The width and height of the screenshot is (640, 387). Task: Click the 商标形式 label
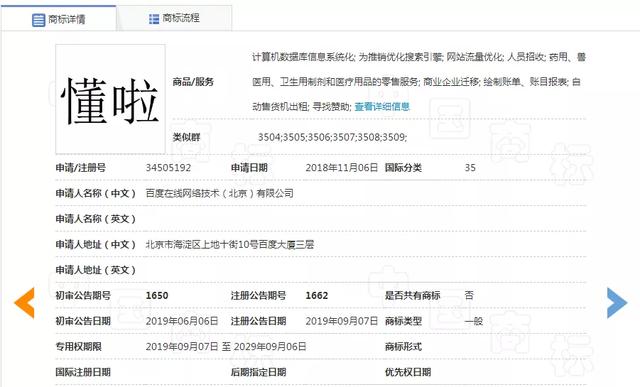(x=403, y=347)
